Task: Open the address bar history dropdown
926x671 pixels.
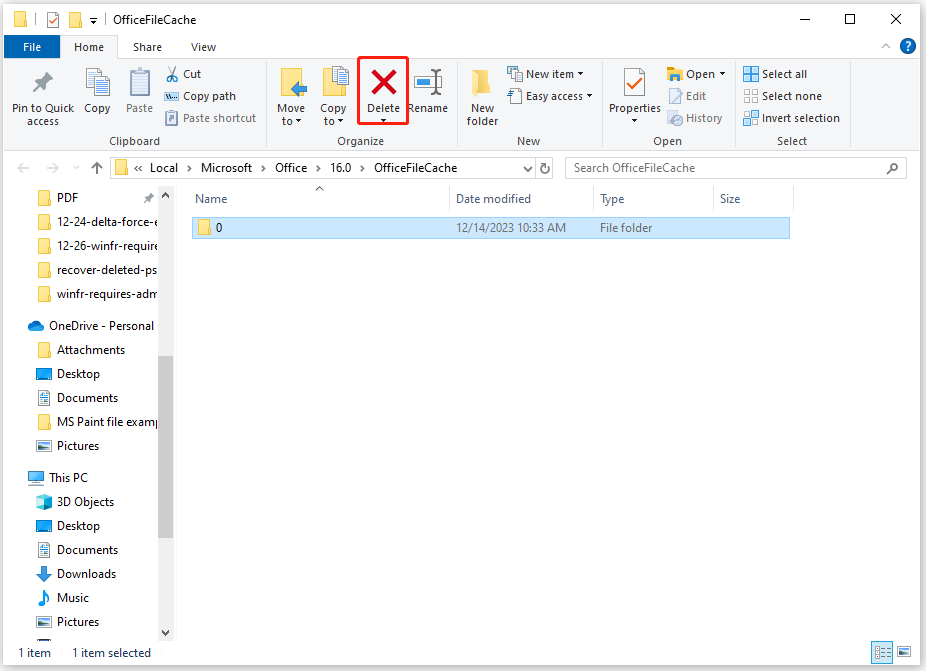Action: 527,168
